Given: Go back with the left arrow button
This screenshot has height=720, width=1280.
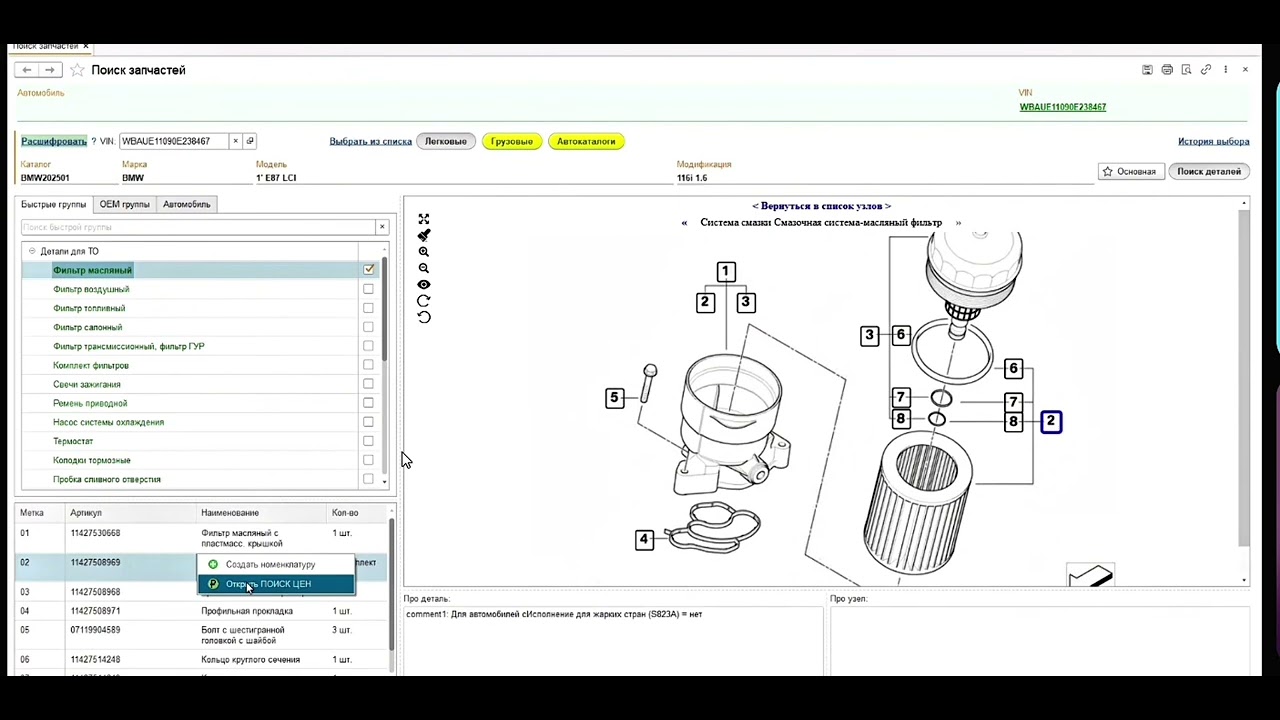Looking at the screenshot, I should pos(27,70).
